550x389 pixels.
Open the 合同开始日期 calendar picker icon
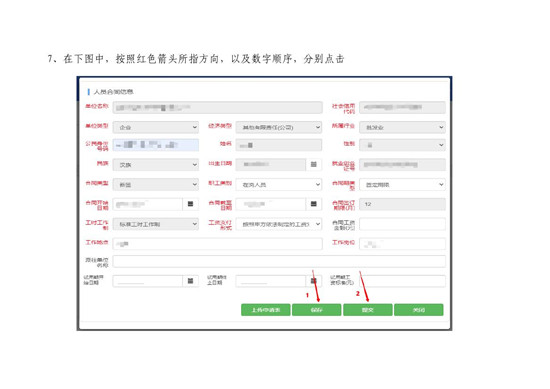click(190, 204)
